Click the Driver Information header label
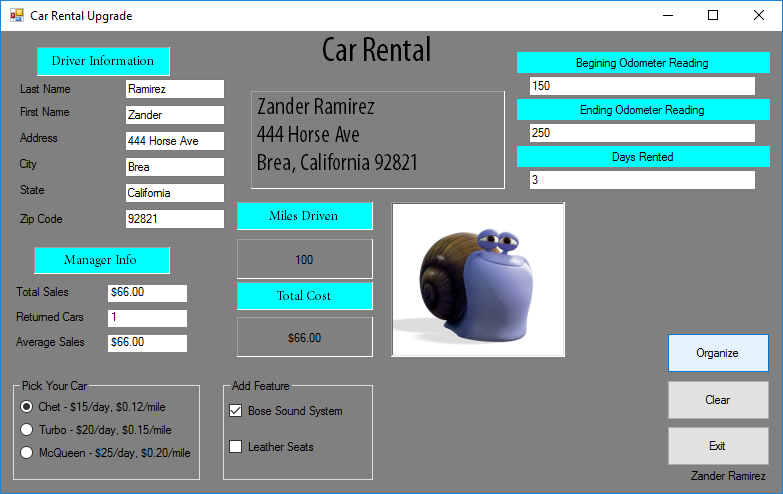The image size is (783, 494). pyautogui.click(x=103, y=61)
